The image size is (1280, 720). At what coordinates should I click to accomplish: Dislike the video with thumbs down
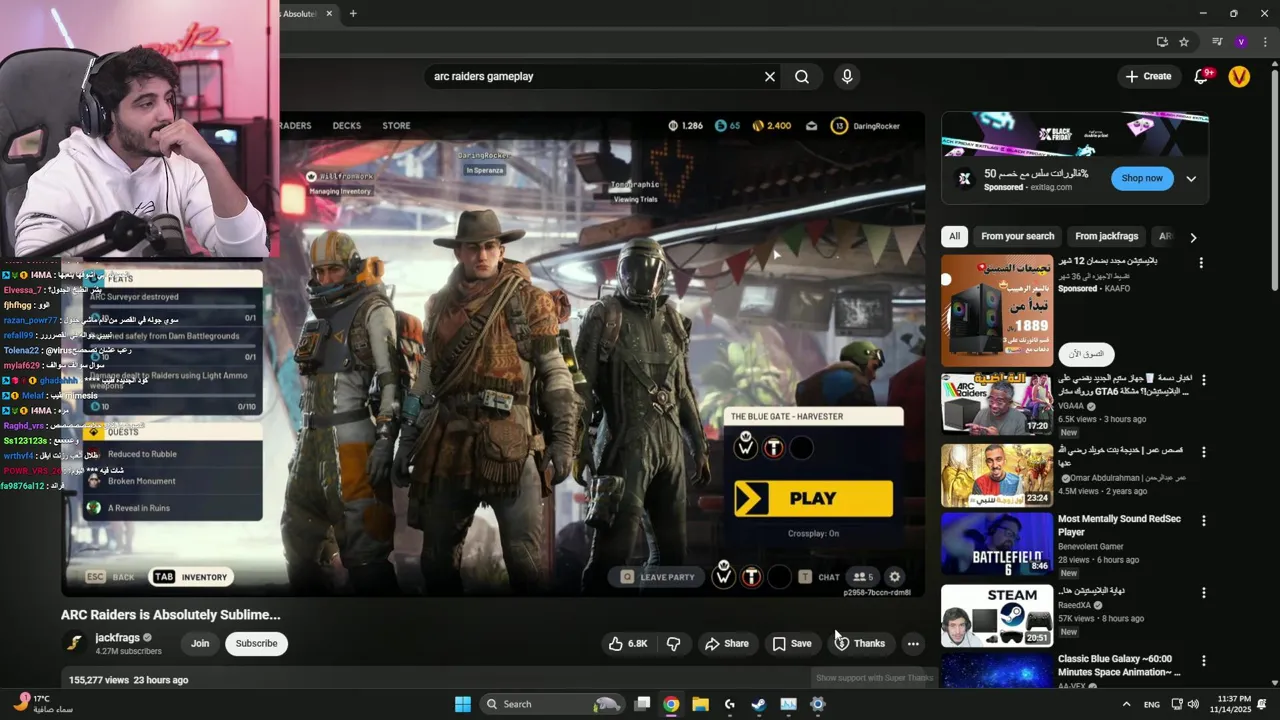click(673, 644)
